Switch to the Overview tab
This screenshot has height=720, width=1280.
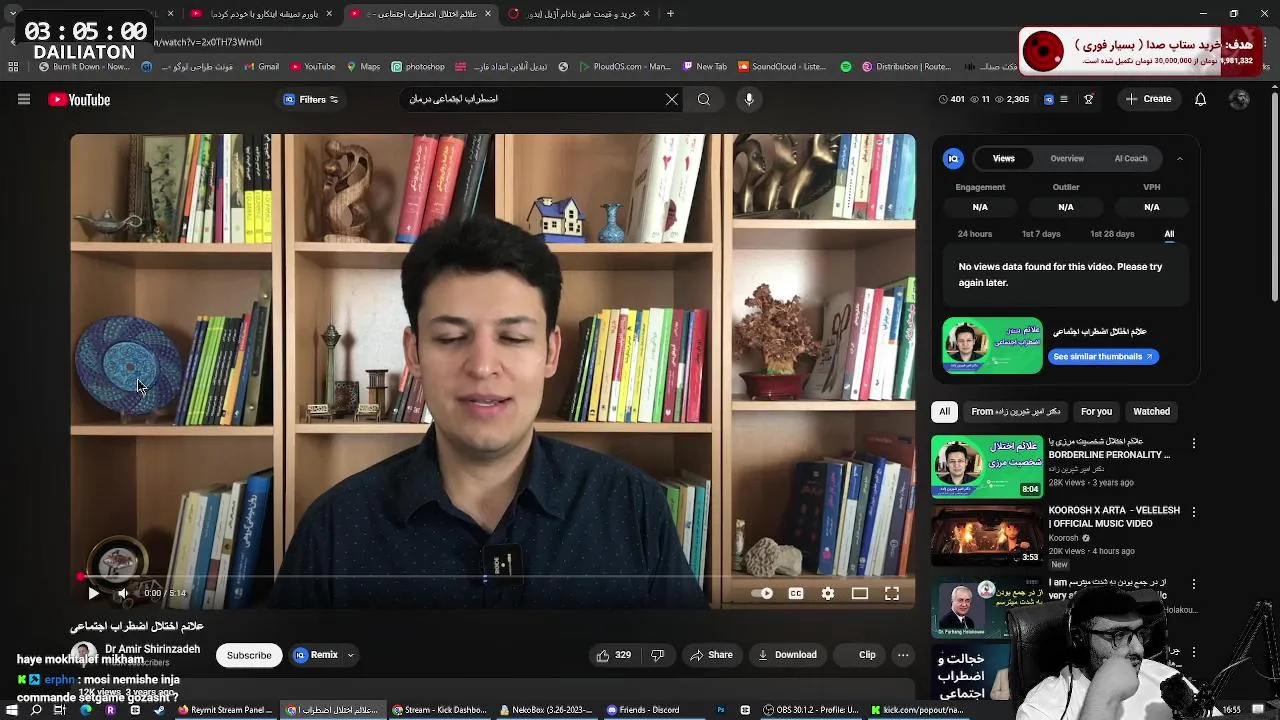(1067, 158)
